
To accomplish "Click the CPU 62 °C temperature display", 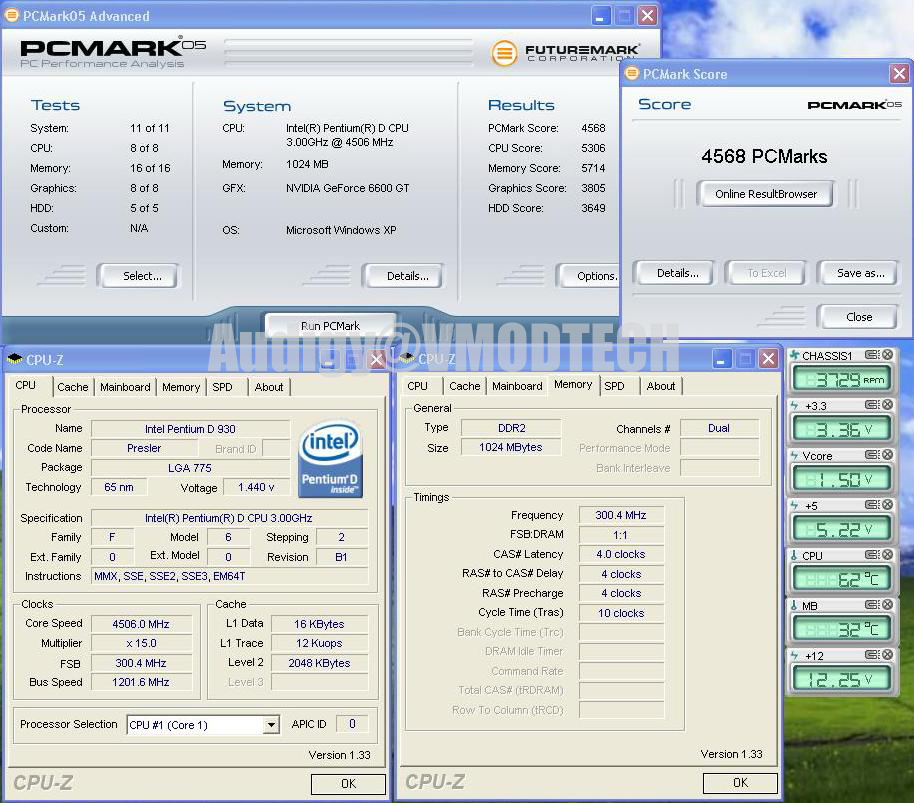I will point(842,580).
